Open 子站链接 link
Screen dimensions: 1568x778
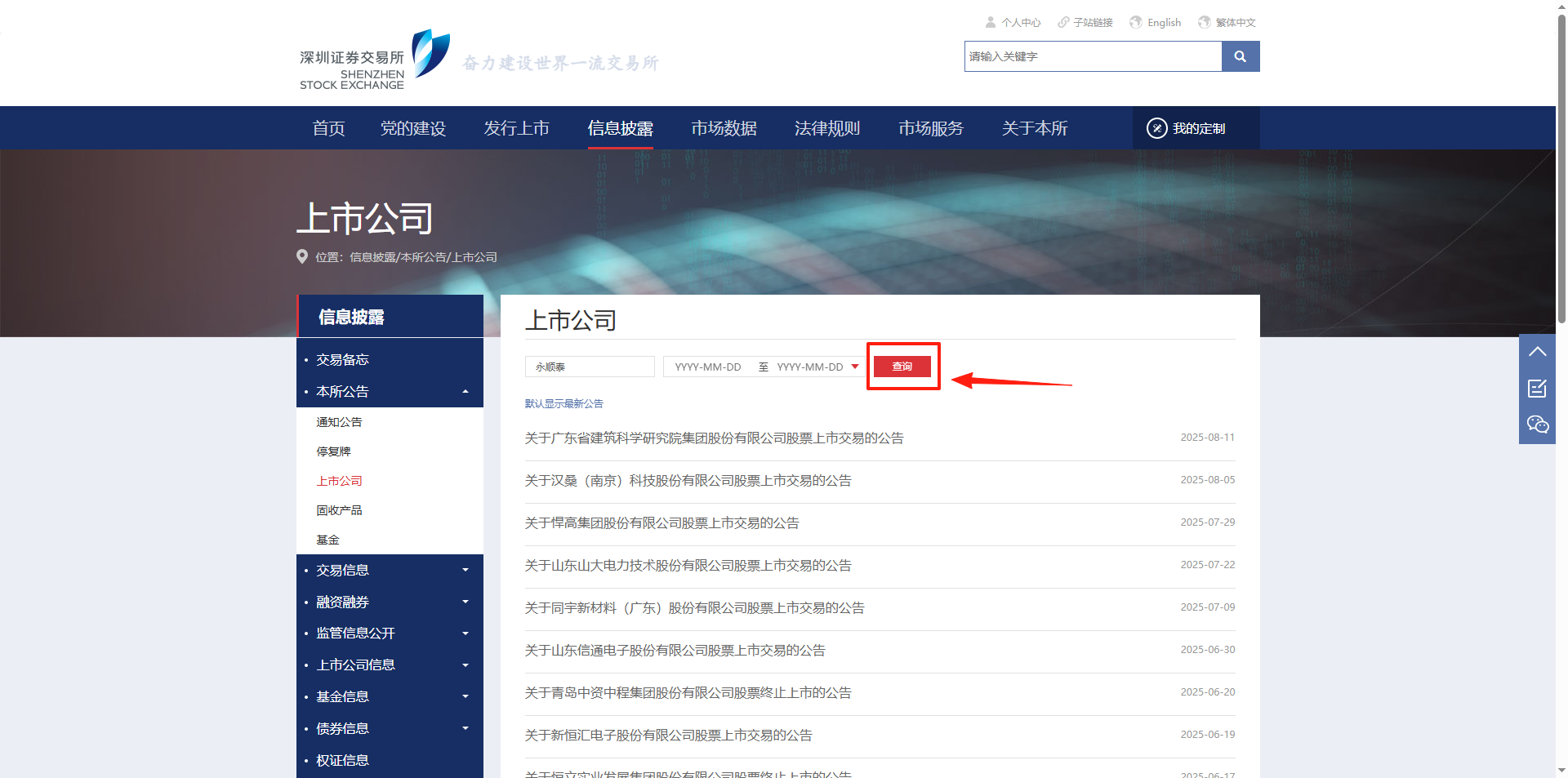point(1093,22)
